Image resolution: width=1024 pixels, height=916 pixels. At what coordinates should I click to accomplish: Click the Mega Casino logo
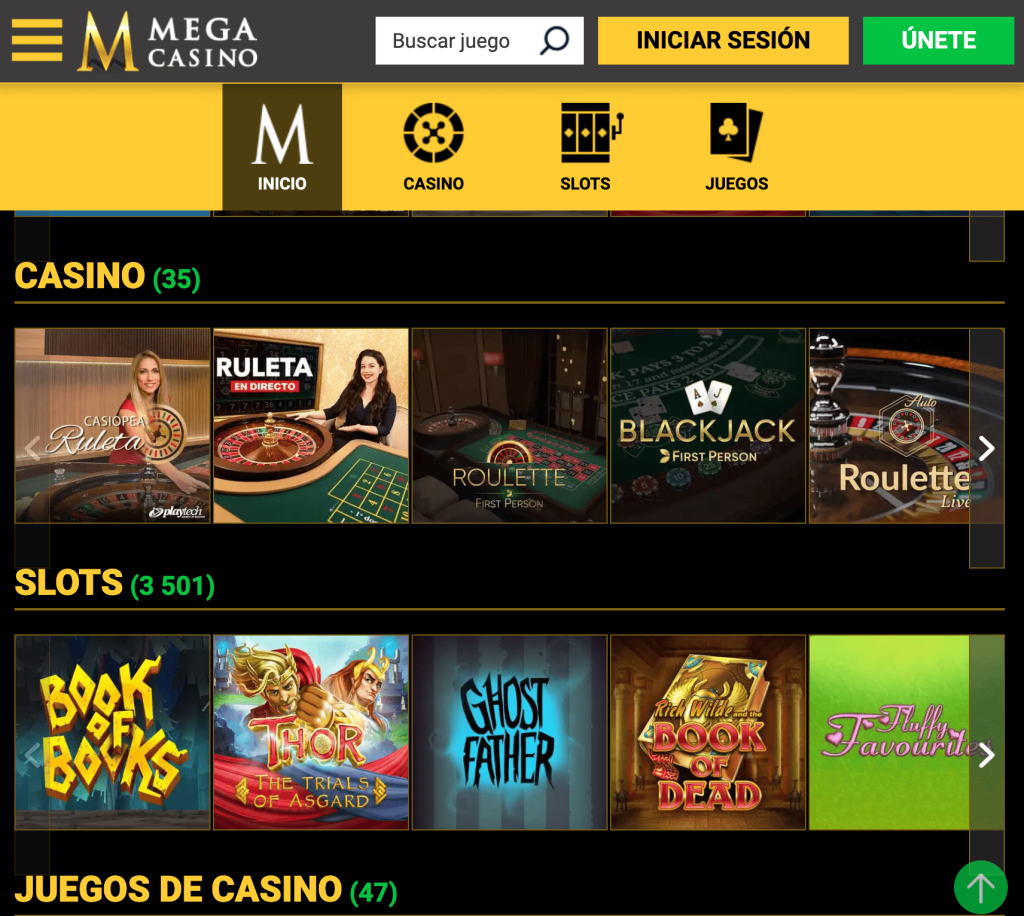coord(168,41)
